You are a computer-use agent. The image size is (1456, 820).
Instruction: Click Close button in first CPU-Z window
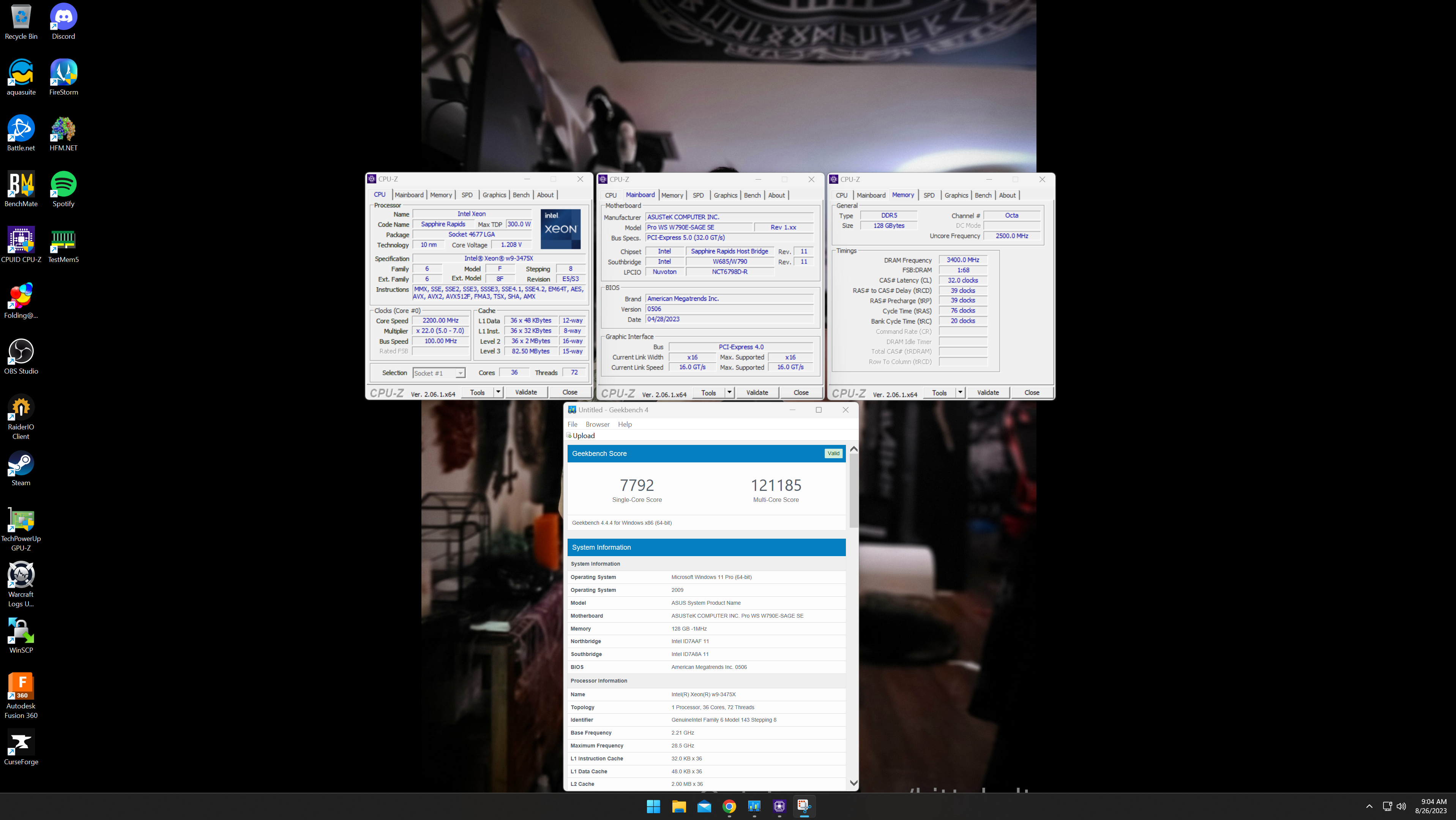[x=570, y=392]
